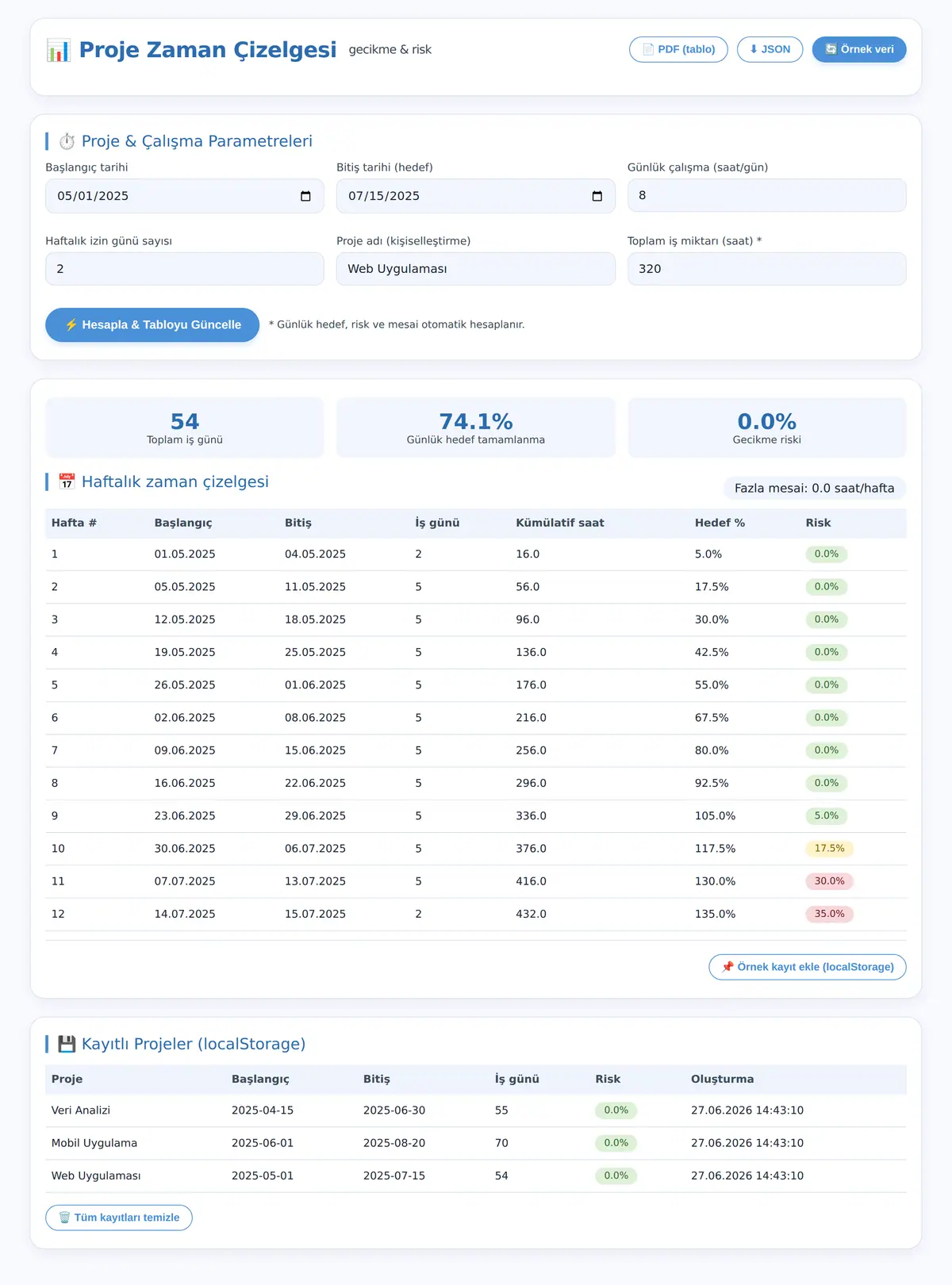Click Veri Analizi start date 2025-04-15
952x1285 pixels.
click(263, 1110)
